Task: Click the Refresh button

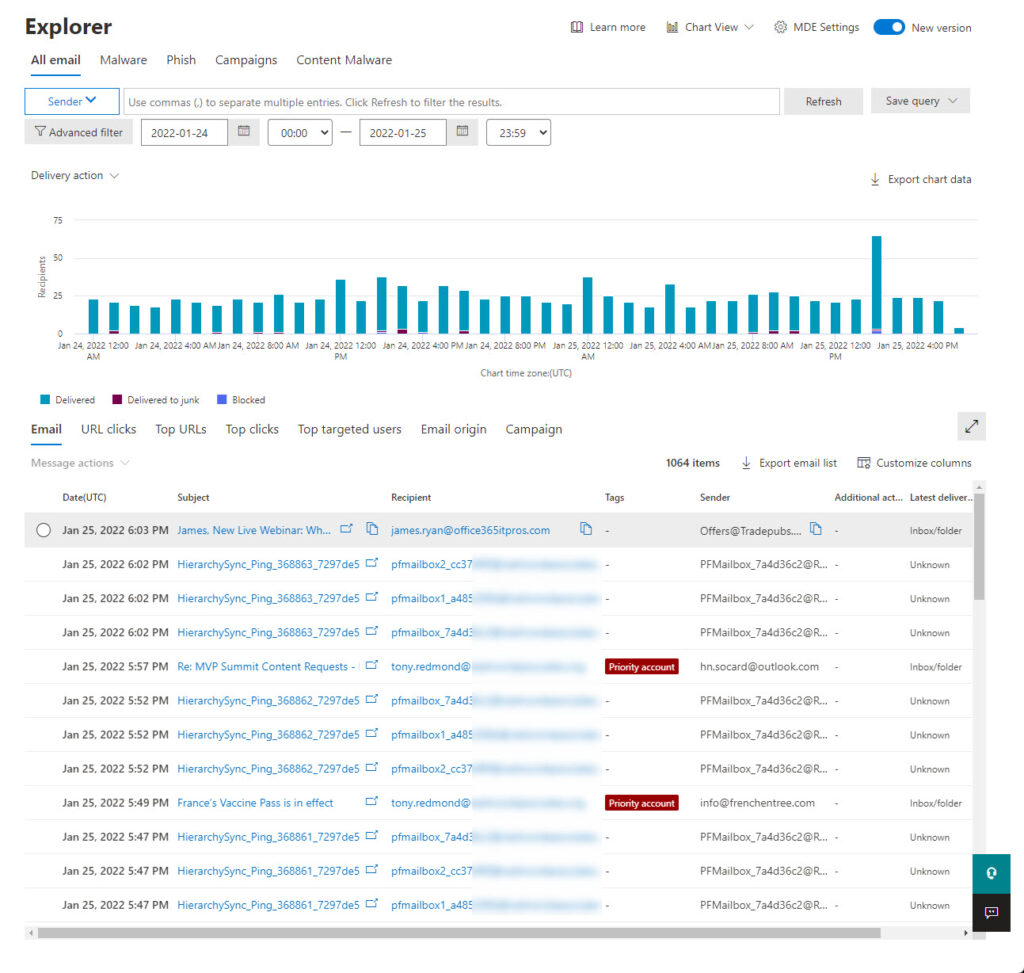Action: 823,101
